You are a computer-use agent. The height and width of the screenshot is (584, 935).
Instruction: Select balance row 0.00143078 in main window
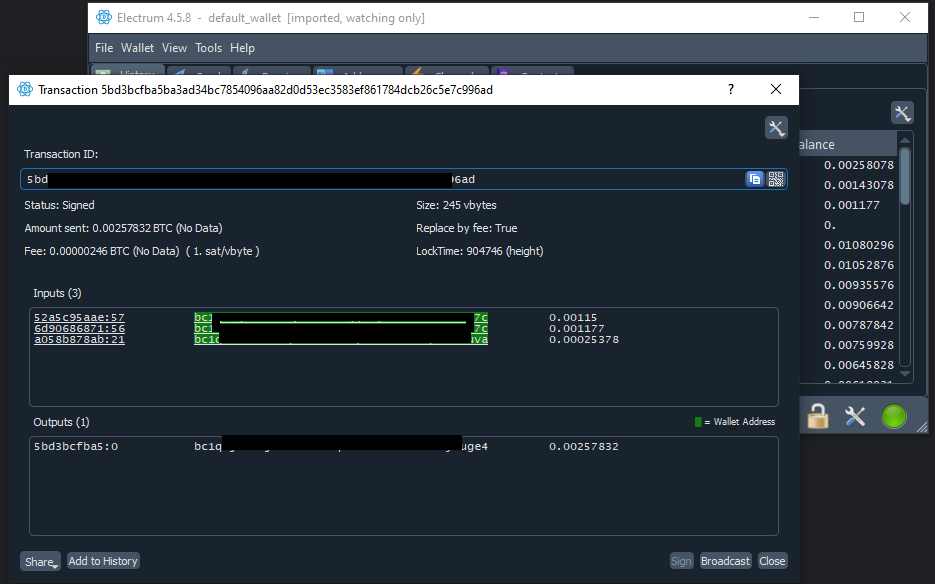coord(859,185)
